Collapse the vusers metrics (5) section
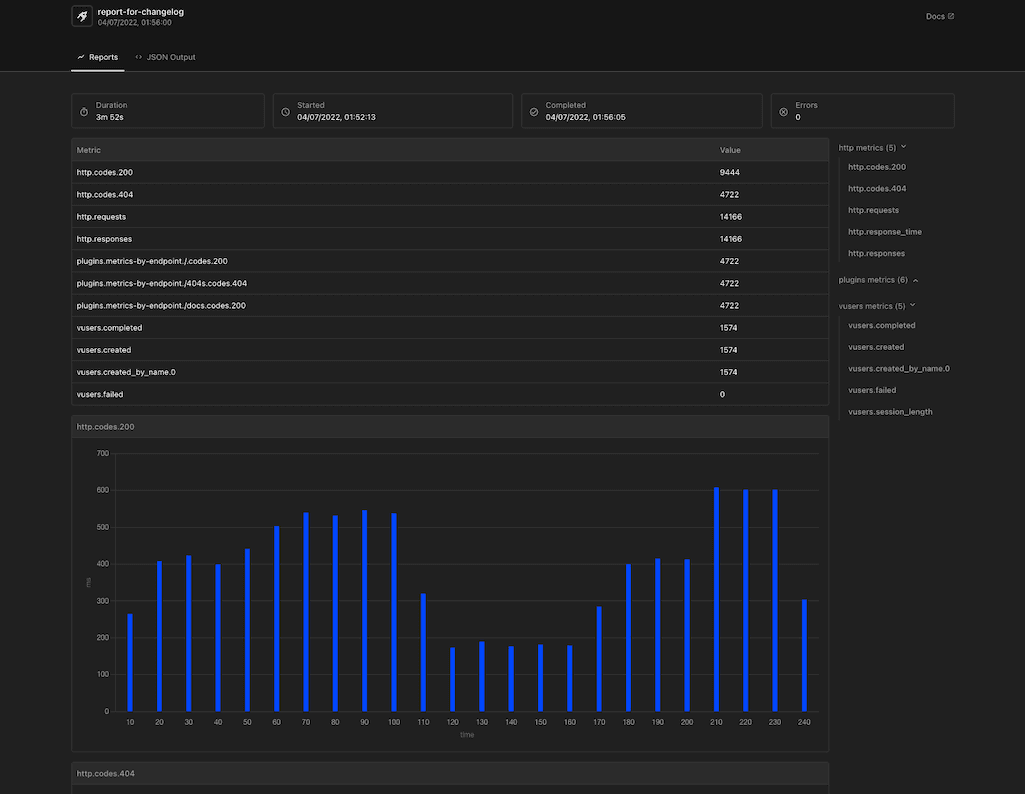1025x794 pixels. (x=911, y=305)
